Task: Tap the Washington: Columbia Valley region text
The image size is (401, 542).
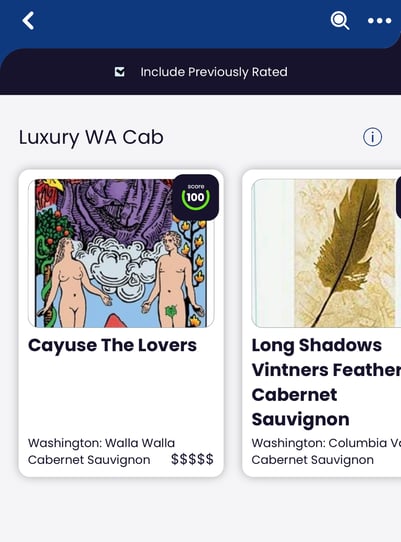Action: (x=326, y=443)
